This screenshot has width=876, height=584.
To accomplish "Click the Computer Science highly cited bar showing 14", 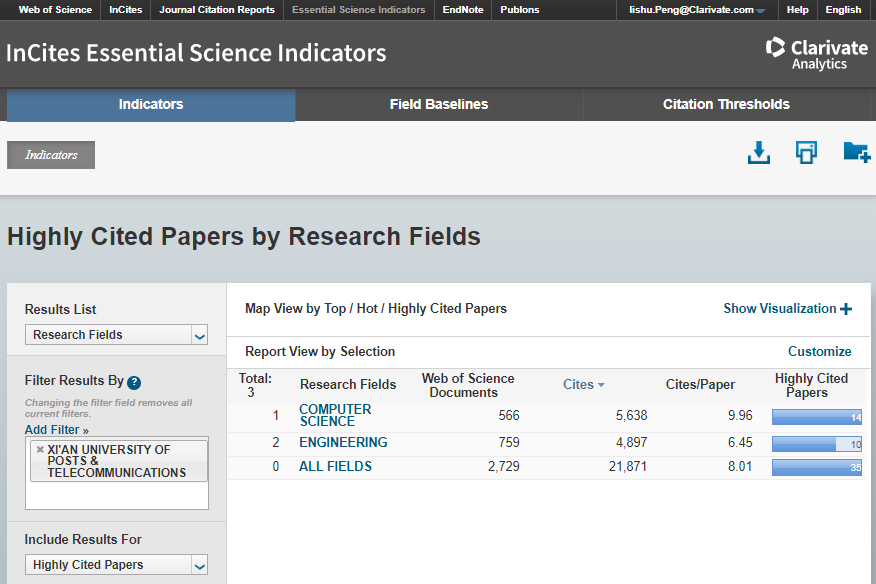I will tap(817, 417).
